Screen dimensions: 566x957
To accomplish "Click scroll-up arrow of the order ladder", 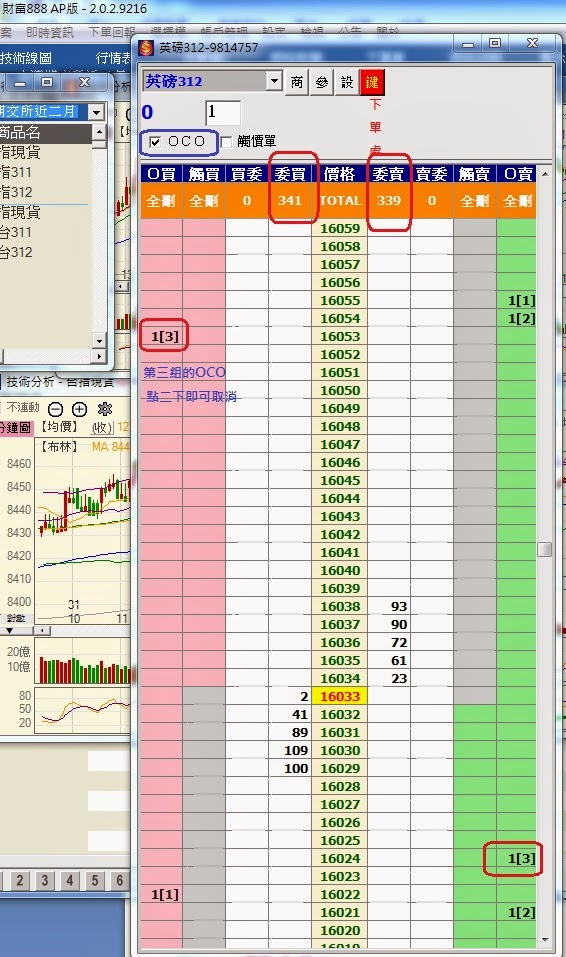I will pos(545,174).
